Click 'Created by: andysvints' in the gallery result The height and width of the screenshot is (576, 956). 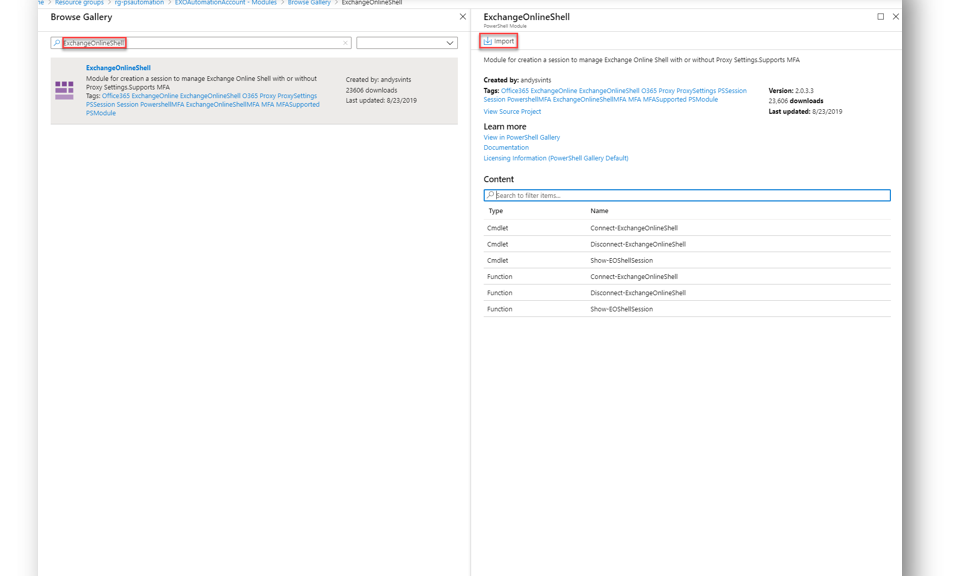click(x=379, y=79)
